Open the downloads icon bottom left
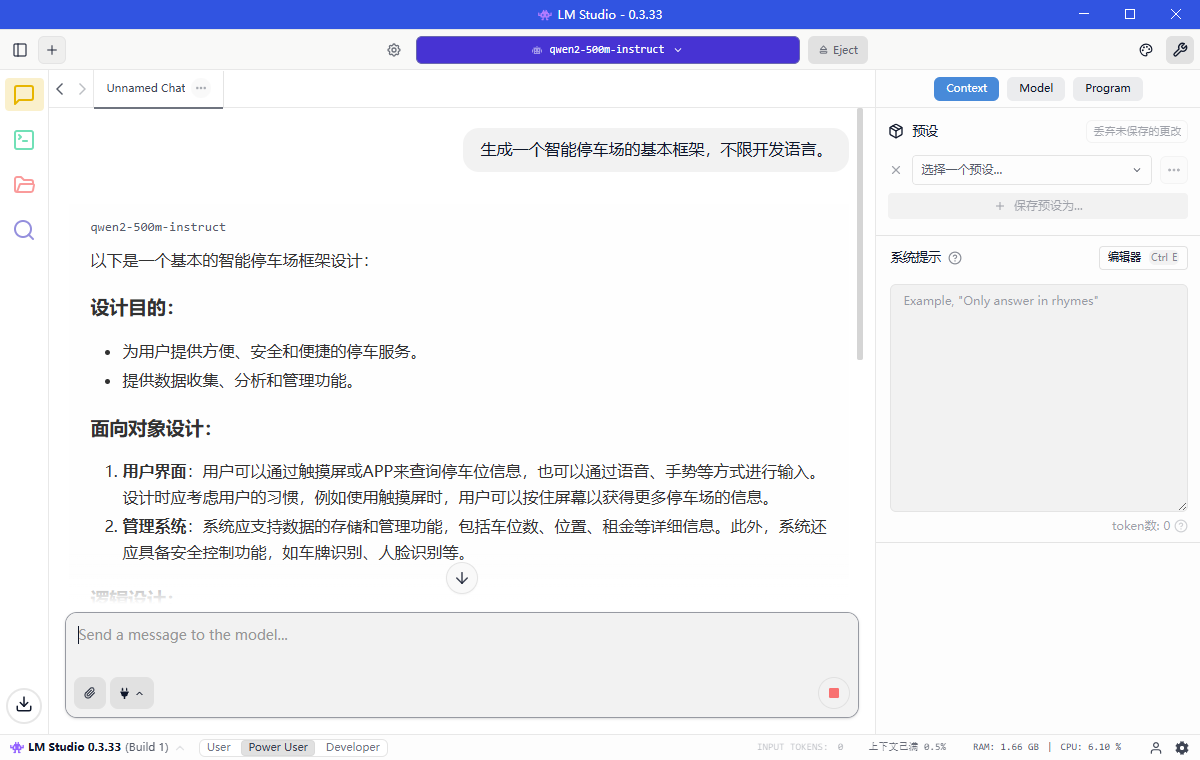This screenshot has height=760, width=1200. tap(23, 705)
